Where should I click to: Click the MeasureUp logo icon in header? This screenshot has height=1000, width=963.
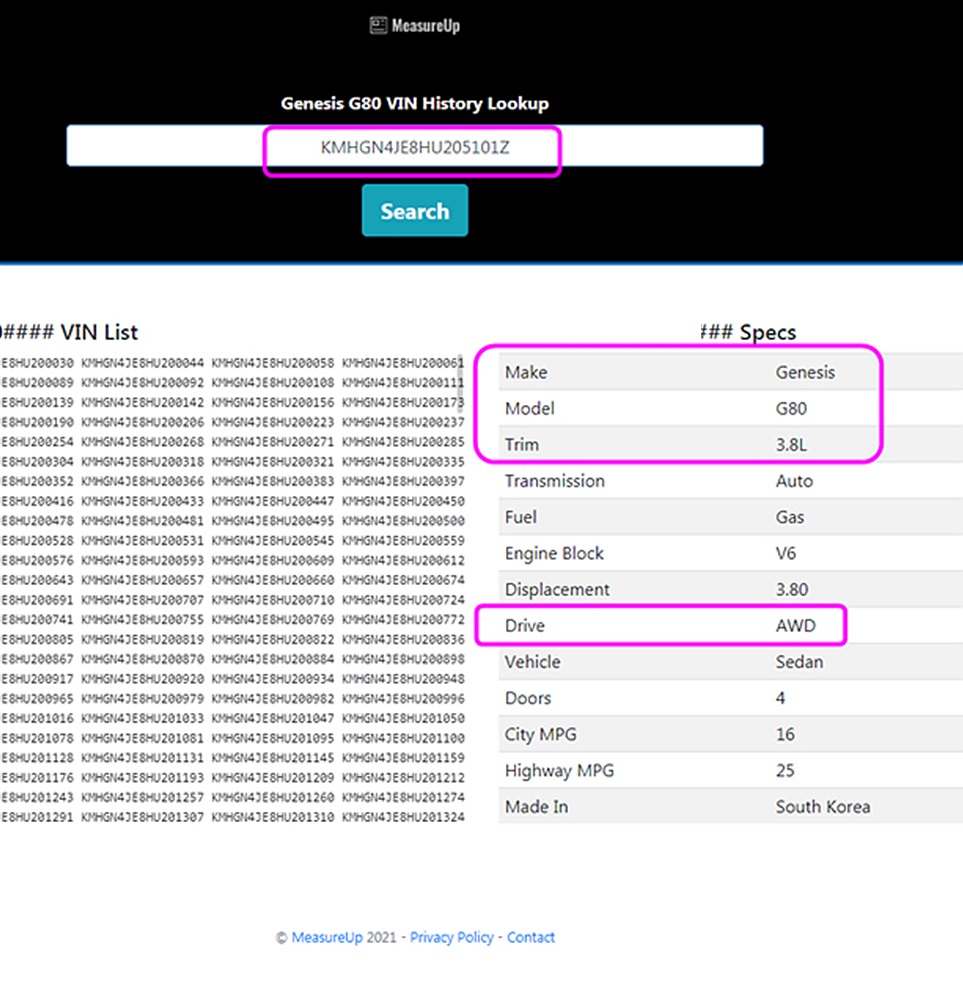378,26
